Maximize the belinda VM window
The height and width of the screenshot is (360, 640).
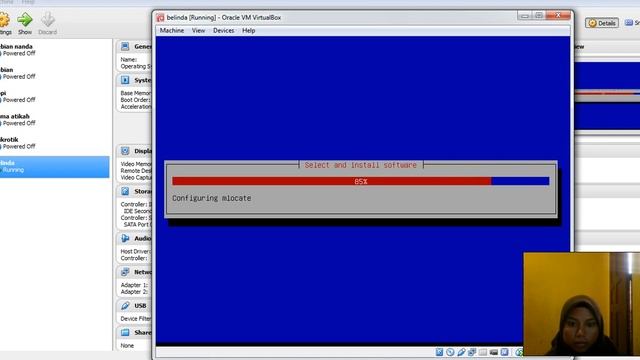pyautogui.click(x=538, y=16)
